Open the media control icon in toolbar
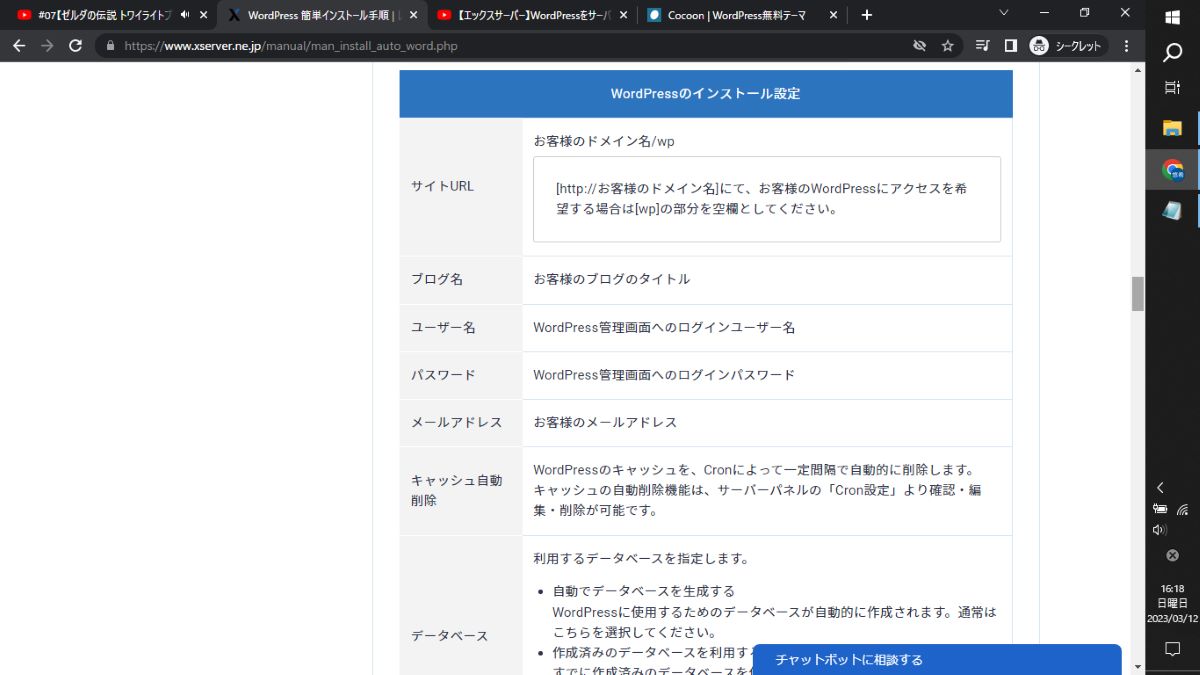This screenshot has height=675, width=1200. click(x=982, y=46)
